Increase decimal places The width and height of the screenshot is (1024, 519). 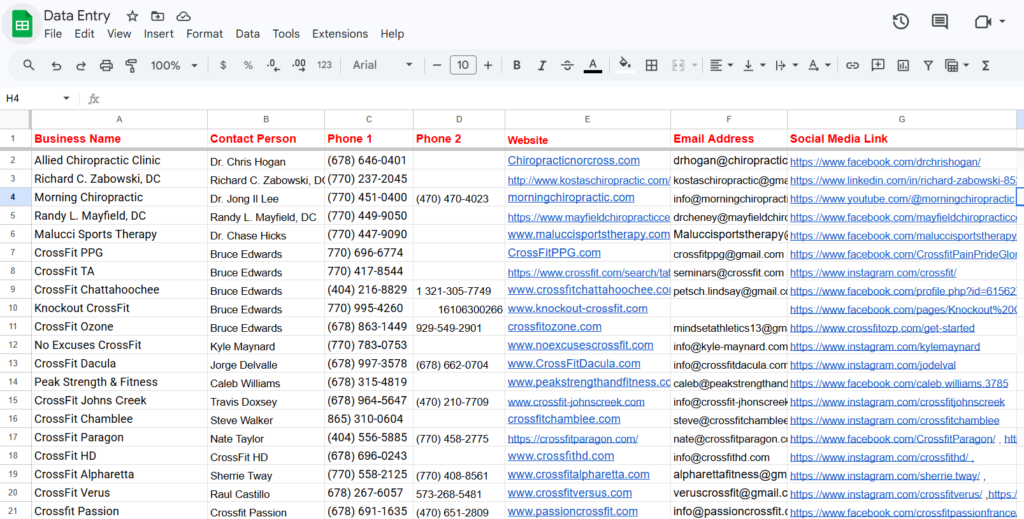[298, 65]
